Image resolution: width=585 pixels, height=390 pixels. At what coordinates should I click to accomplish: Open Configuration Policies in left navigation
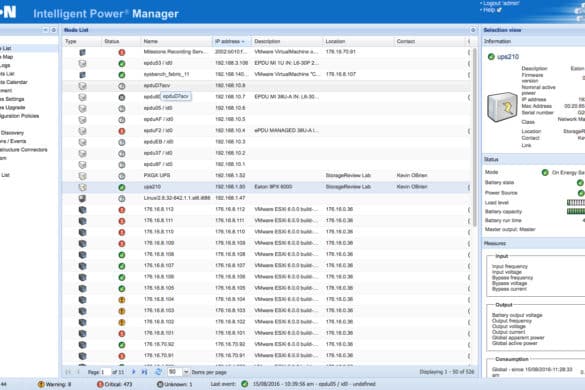19,116
